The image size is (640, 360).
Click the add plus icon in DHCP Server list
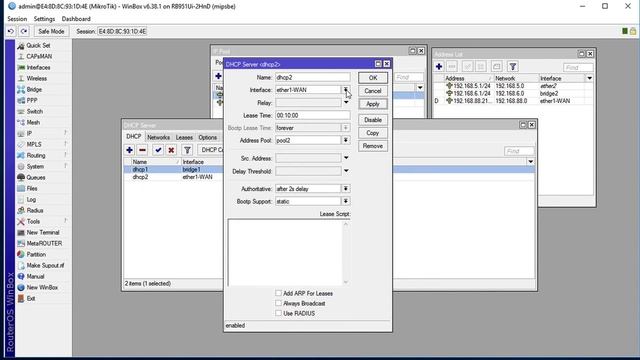click(x=129, y=150)
